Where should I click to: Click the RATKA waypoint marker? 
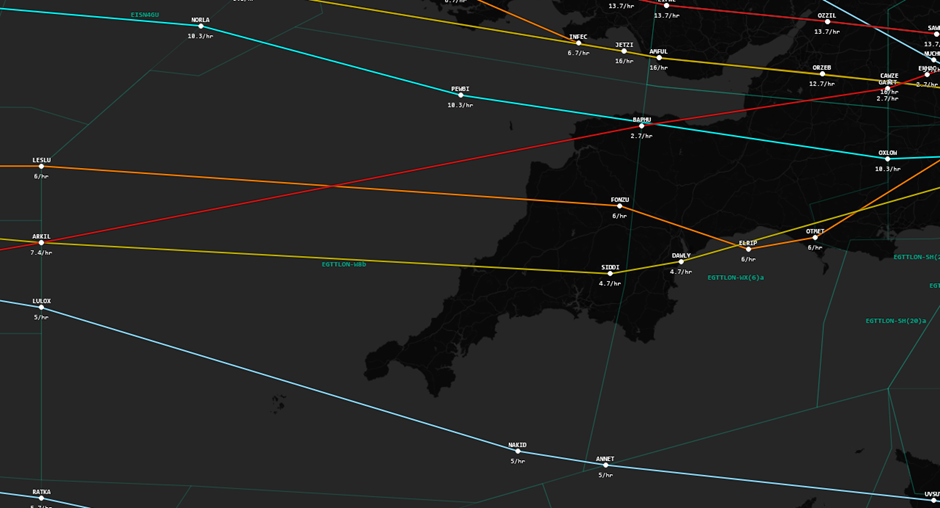tap(41, 498)
